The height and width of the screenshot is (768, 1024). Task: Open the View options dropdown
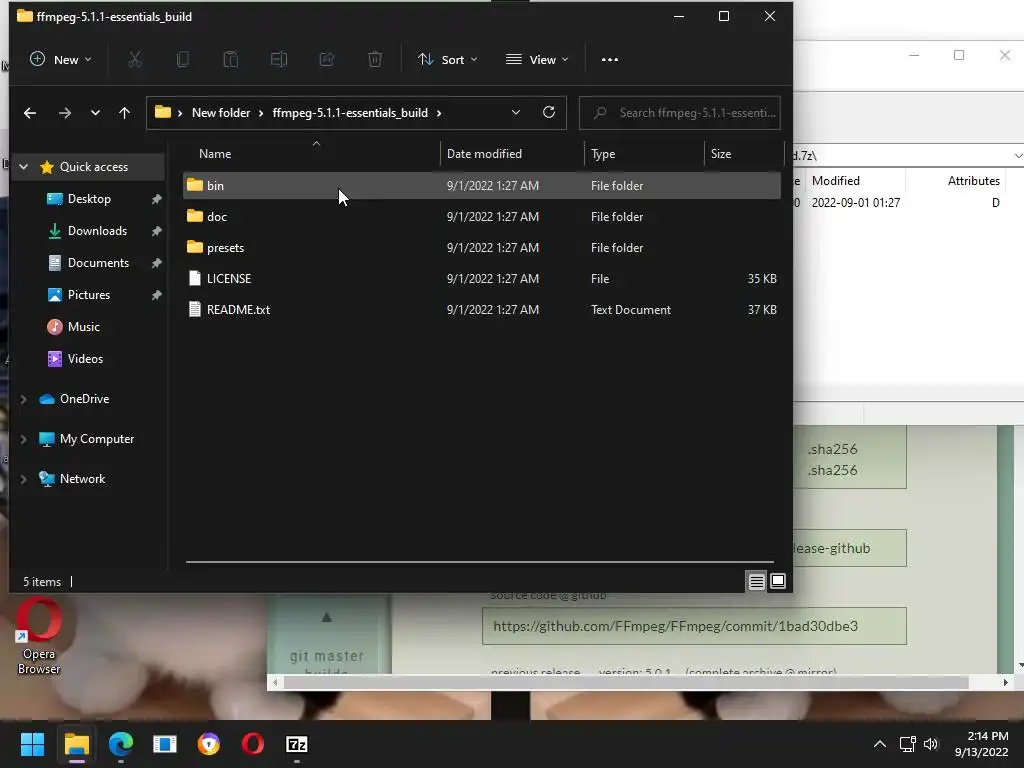tap(537, 59)
